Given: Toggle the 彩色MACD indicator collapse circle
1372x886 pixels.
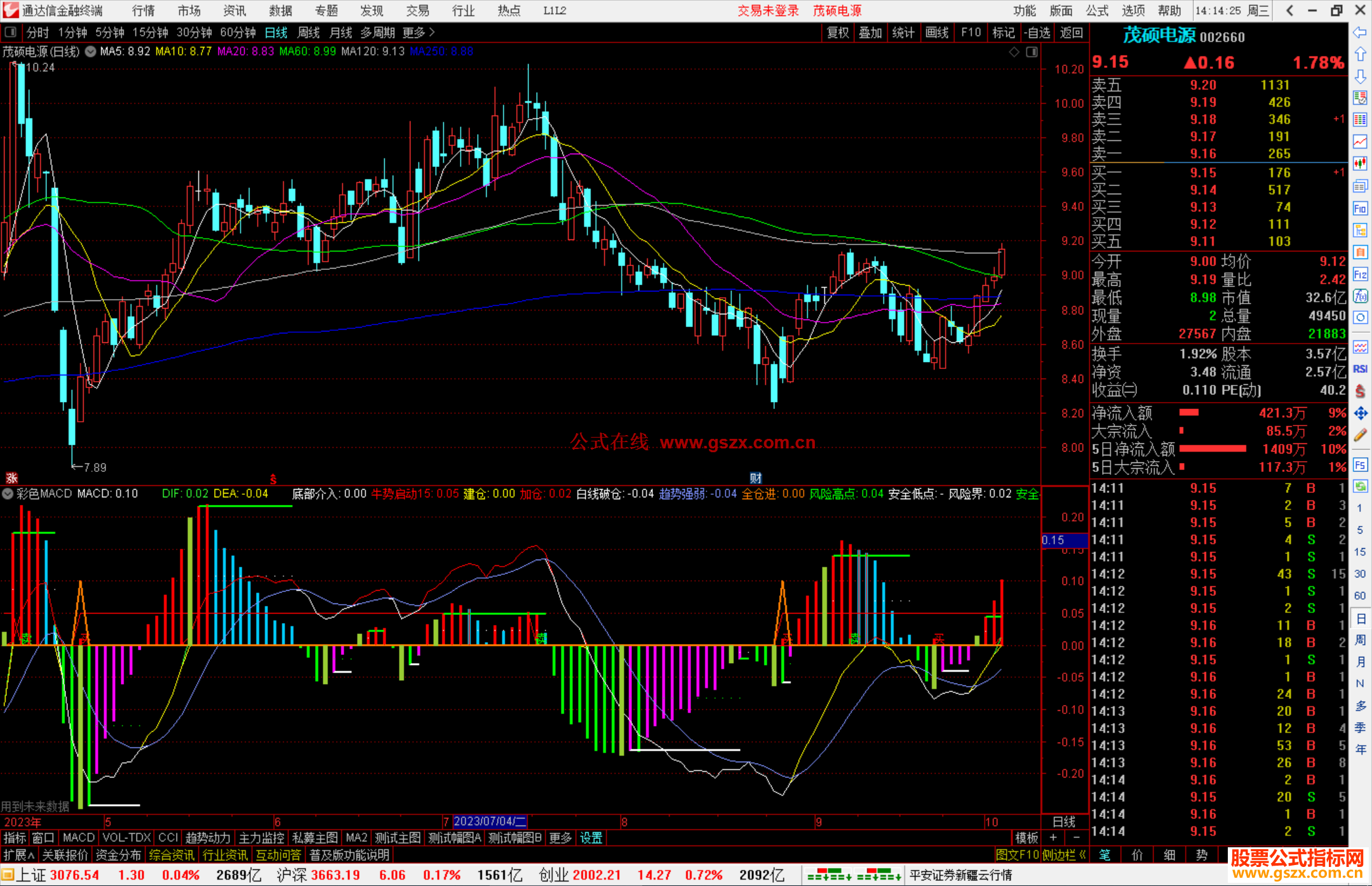Looking at the screenshot, I should point(8,493).
